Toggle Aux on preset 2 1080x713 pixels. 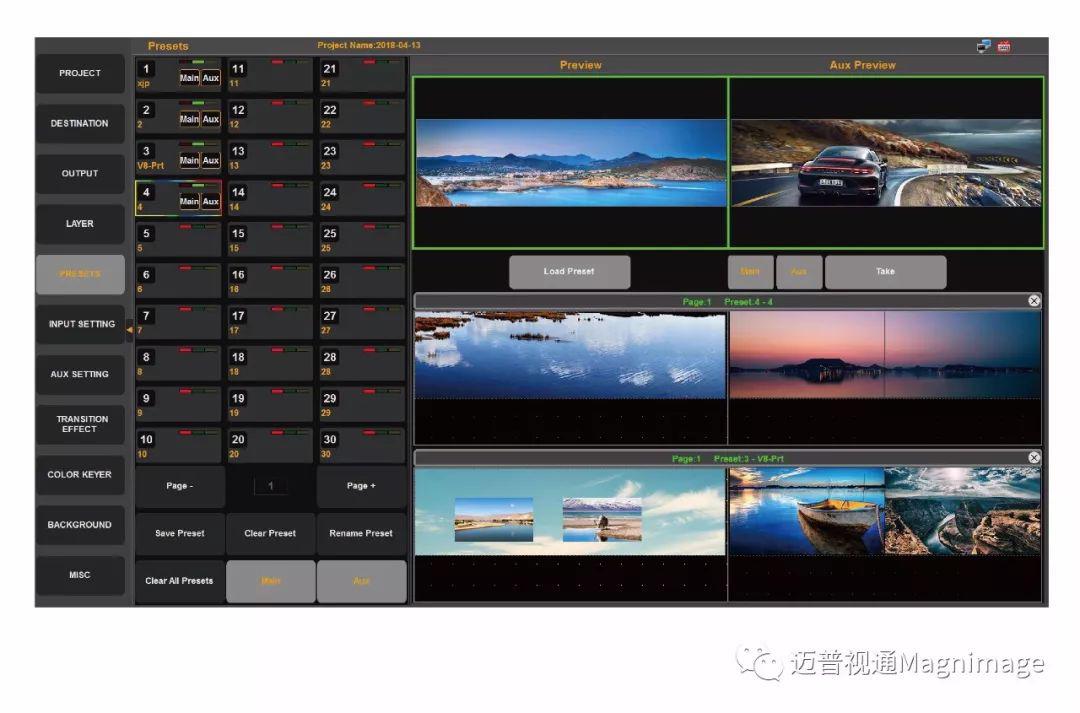point(210,119)
